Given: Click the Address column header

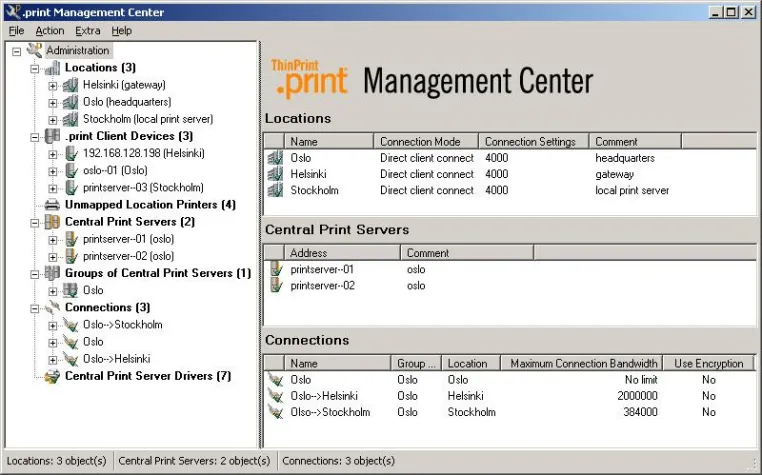Looking at the screenshot, I should pyautogui.click(x=342, y=253).
